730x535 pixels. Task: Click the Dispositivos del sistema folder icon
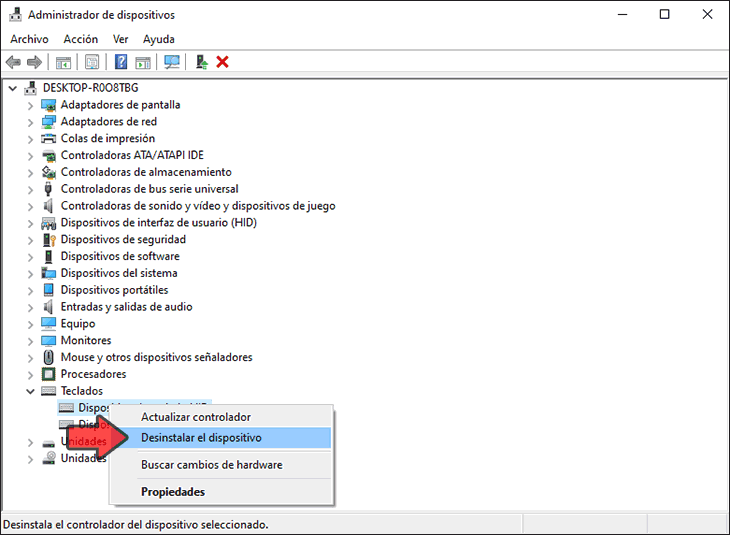48,273
